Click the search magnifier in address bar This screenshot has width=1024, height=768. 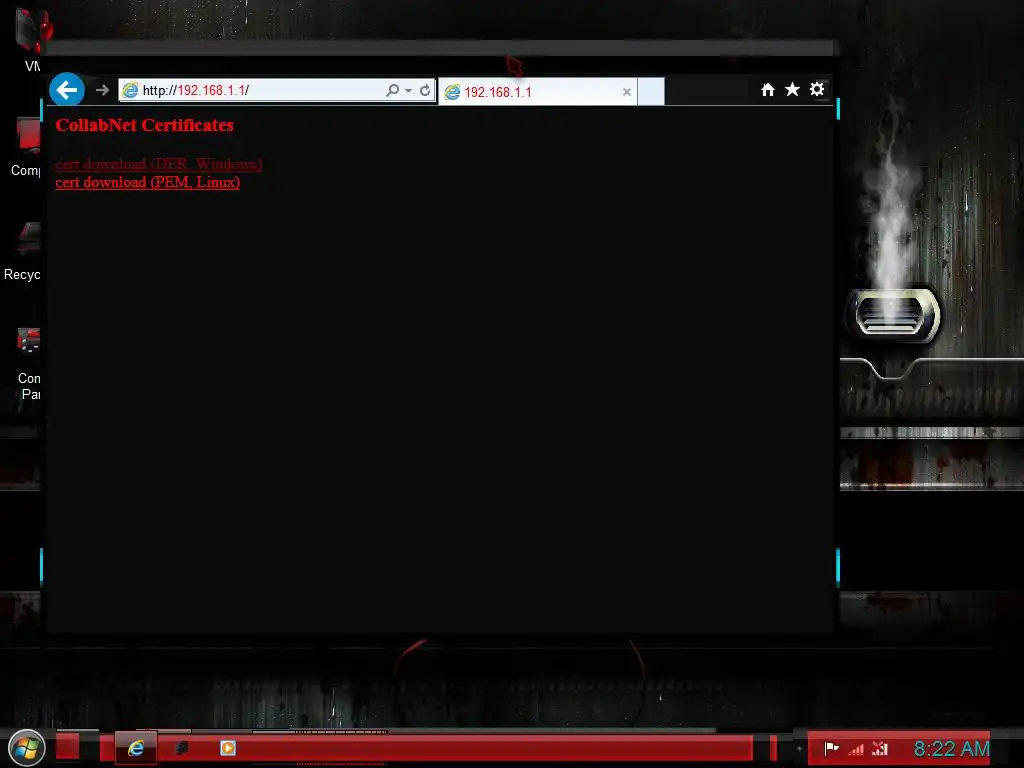coord(392,90)
